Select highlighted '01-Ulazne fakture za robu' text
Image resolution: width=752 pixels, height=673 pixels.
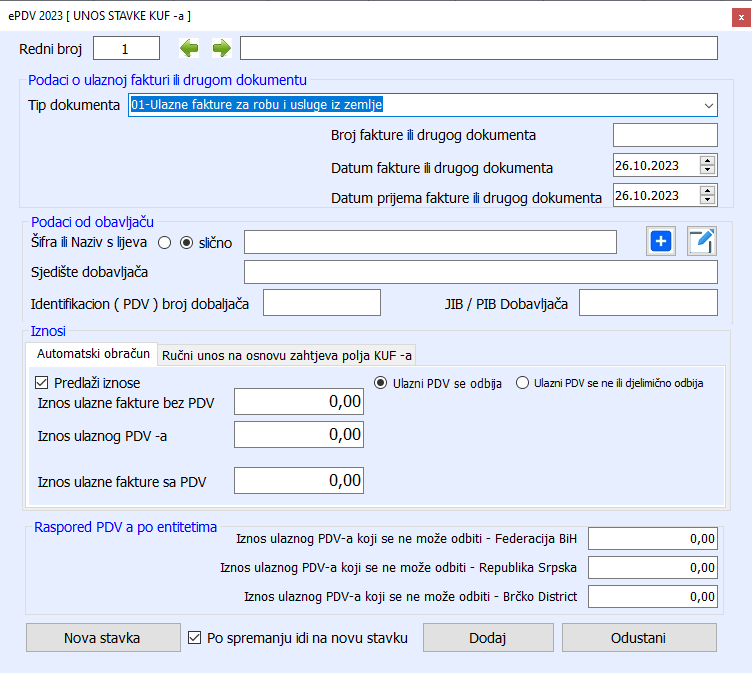[x=257, y=105]
